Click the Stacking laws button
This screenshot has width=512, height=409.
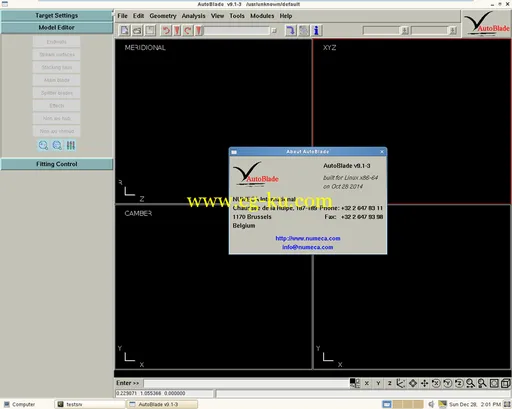pyautogui.click(x=57, y=67)
